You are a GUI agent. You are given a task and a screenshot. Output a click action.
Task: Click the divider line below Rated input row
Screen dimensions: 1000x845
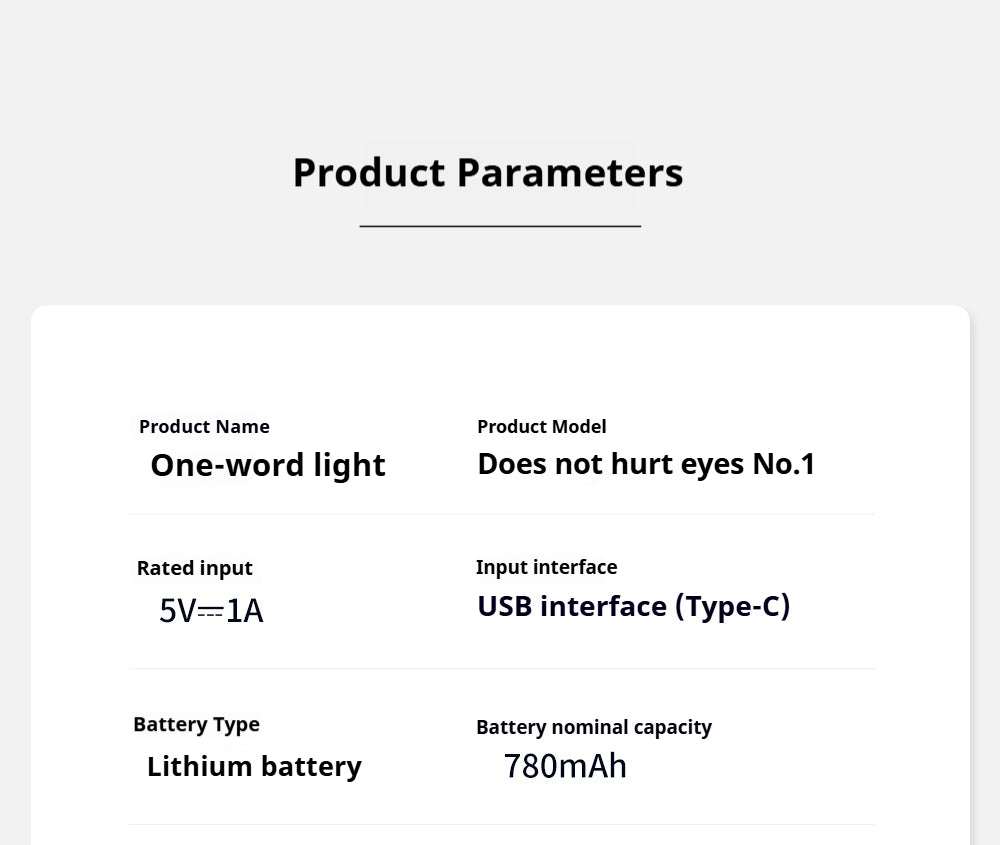click(x=501, y=668)
